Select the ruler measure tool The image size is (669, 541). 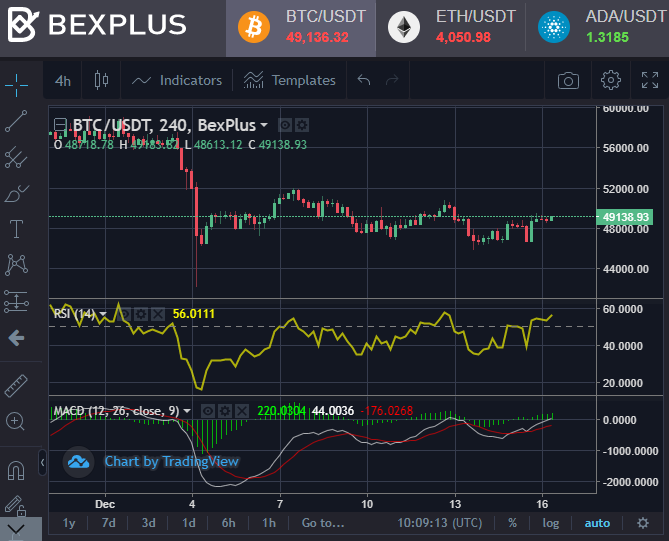[x=16, y=386]
